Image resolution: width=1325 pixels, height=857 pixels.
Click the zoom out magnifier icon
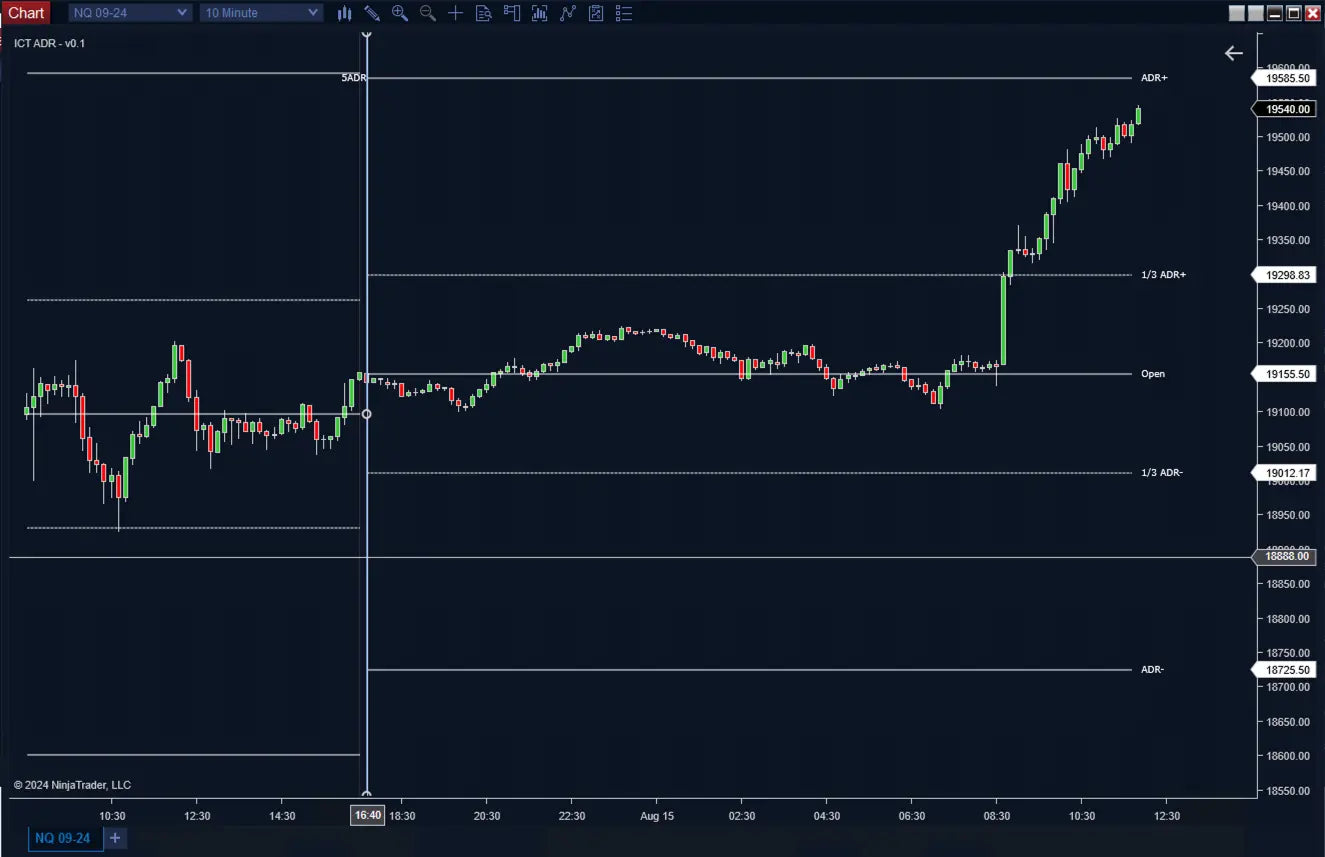[428, 13]
